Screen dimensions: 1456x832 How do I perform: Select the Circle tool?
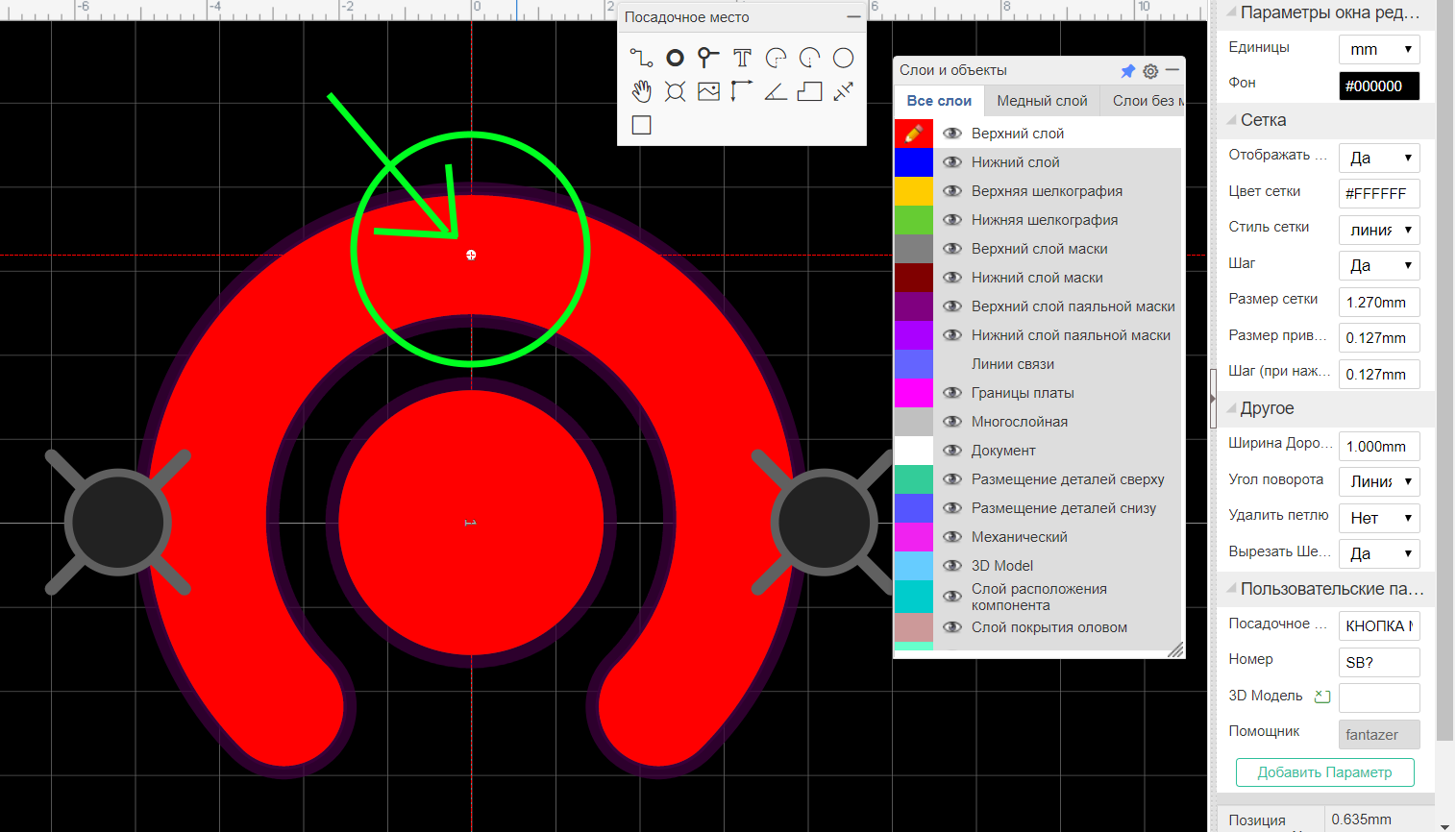(843, 58)
